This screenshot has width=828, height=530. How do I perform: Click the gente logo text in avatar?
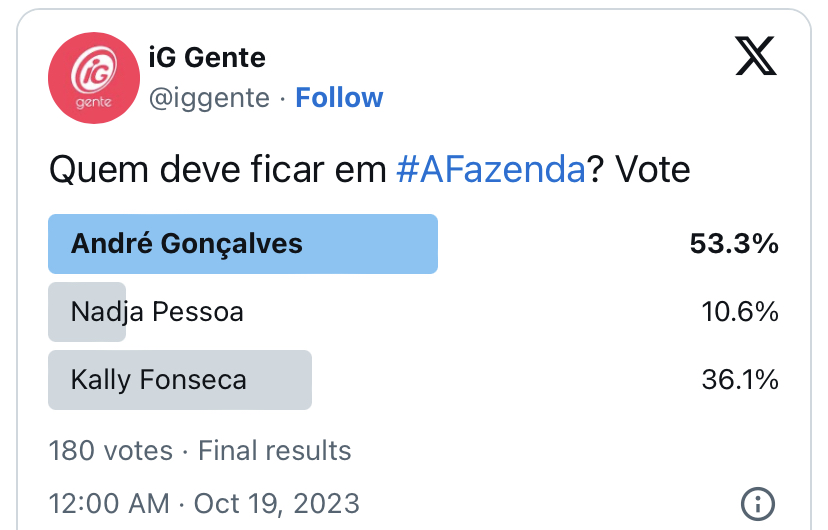pos(93,102)
